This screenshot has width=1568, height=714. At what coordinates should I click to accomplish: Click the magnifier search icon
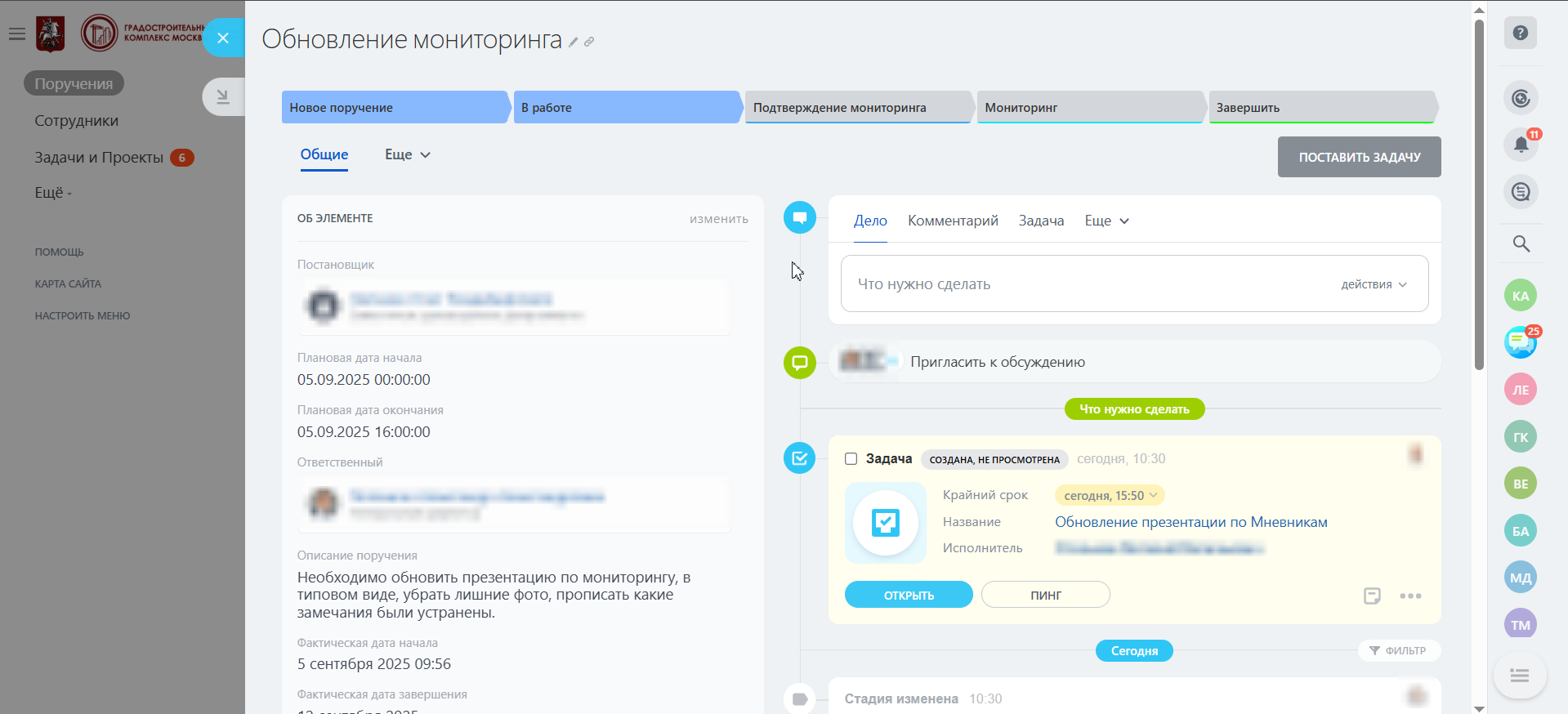[1521, 243]
